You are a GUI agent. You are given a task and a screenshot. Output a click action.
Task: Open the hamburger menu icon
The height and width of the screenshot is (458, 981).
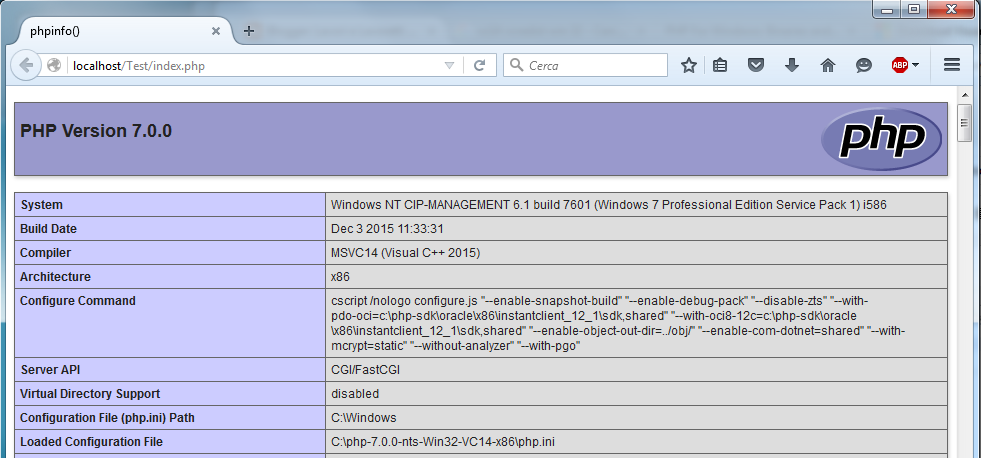952,65
